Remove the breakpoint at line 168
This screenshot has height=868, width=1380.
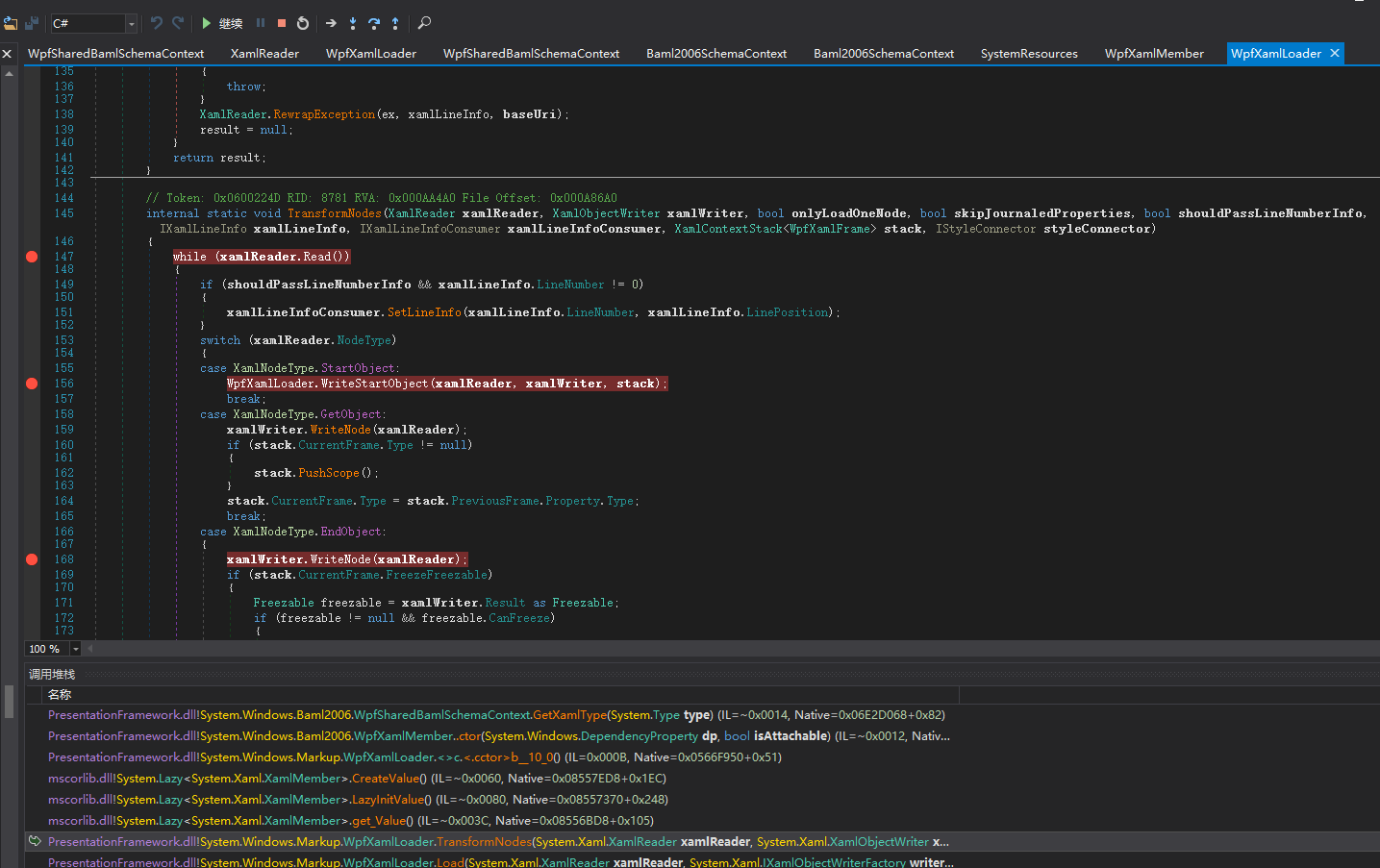click(x=32, y=559)
